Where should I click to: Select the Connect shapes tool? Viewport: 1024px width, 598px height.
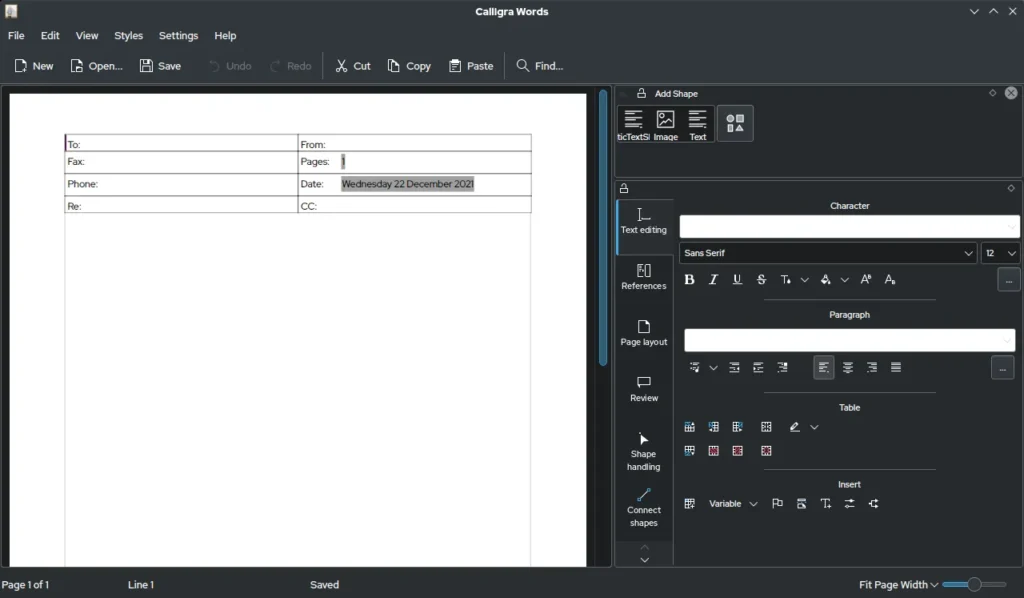pos(644,508)
